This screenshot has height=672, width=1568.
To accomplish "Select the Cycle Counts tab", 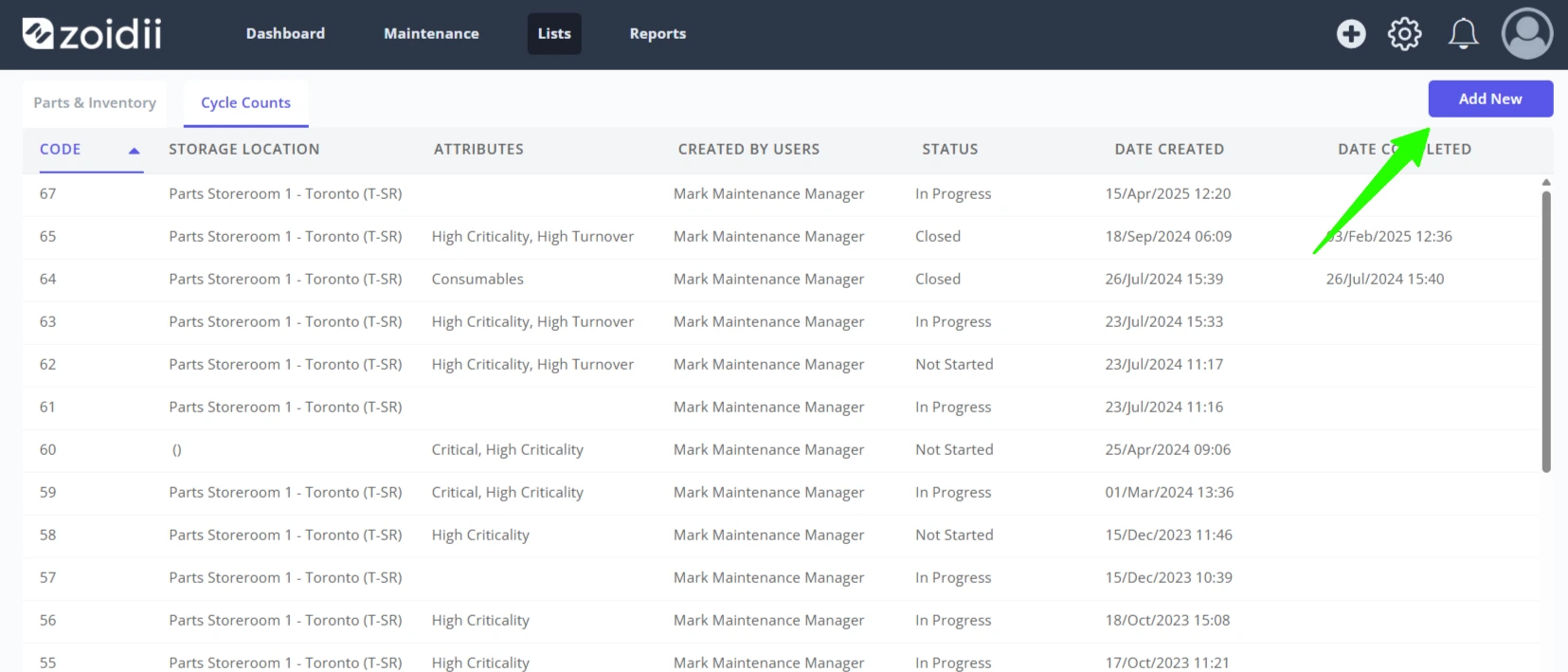I will click(x=245, y=103).
